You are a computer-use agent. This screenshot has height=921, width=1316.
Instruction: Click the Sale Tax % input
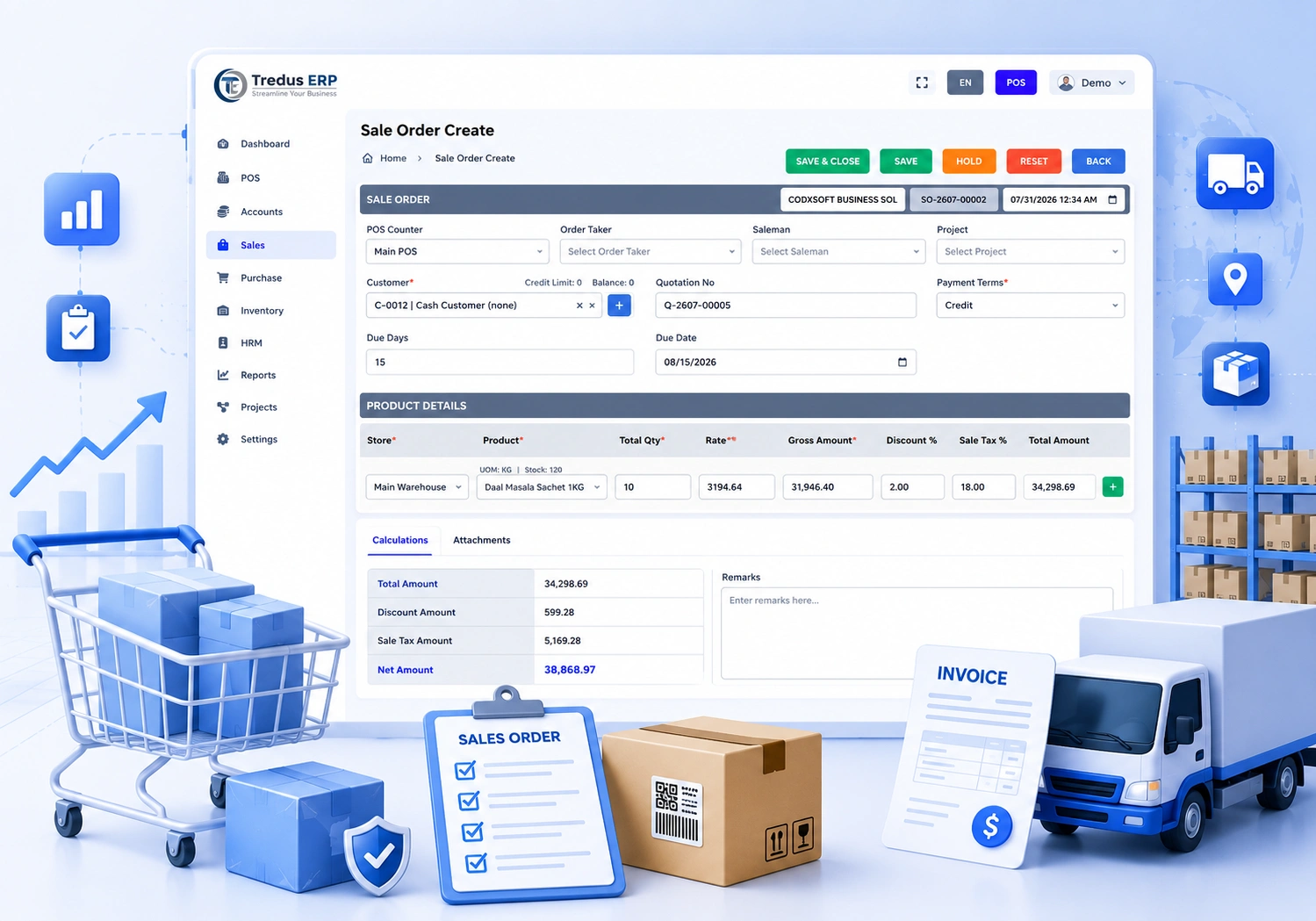pos(983,487)
